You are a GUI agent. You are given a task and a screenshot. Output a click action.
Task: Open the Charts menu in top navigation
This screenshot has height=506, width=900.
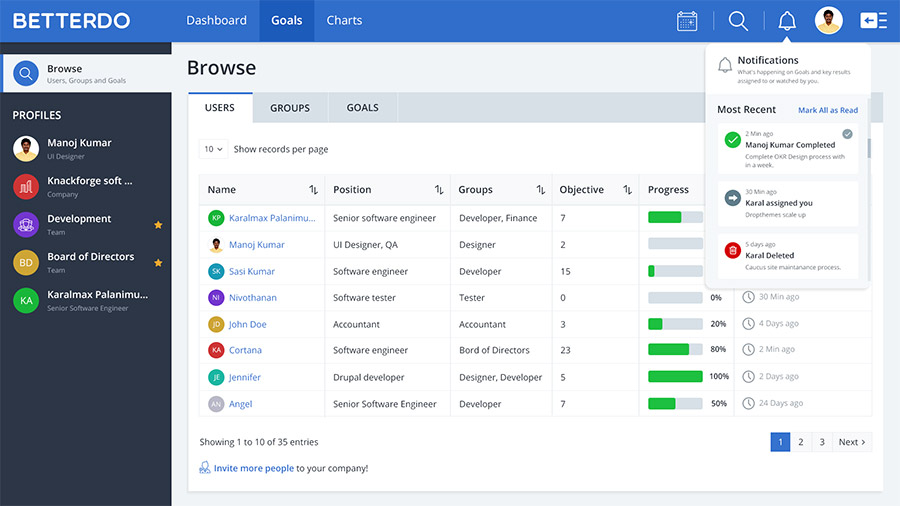click(x=344, y=21)
